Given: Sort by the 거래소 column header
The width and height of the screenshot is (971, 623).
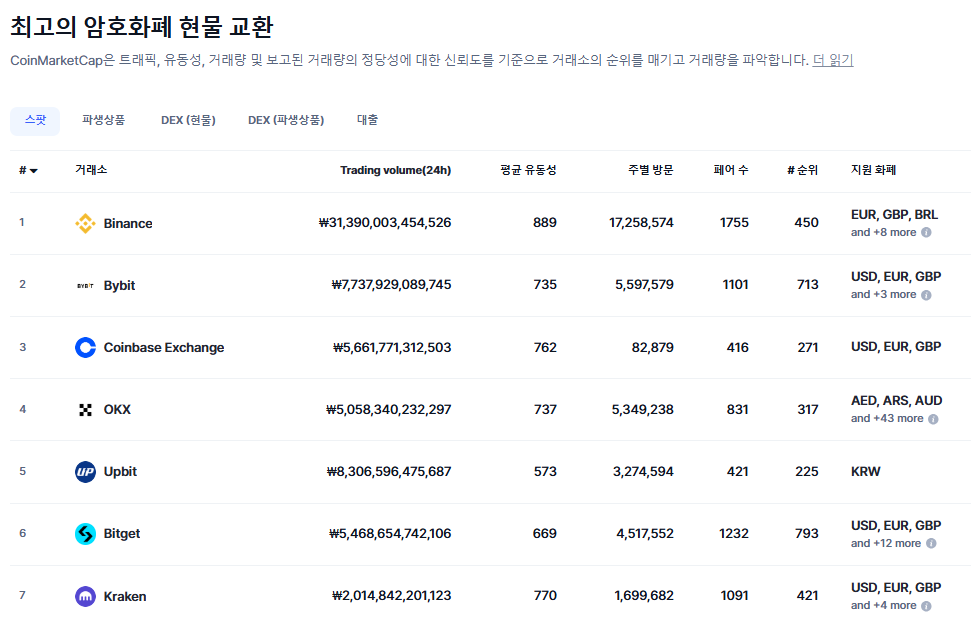Looking at the screenshot, I should tap(91, 170).
